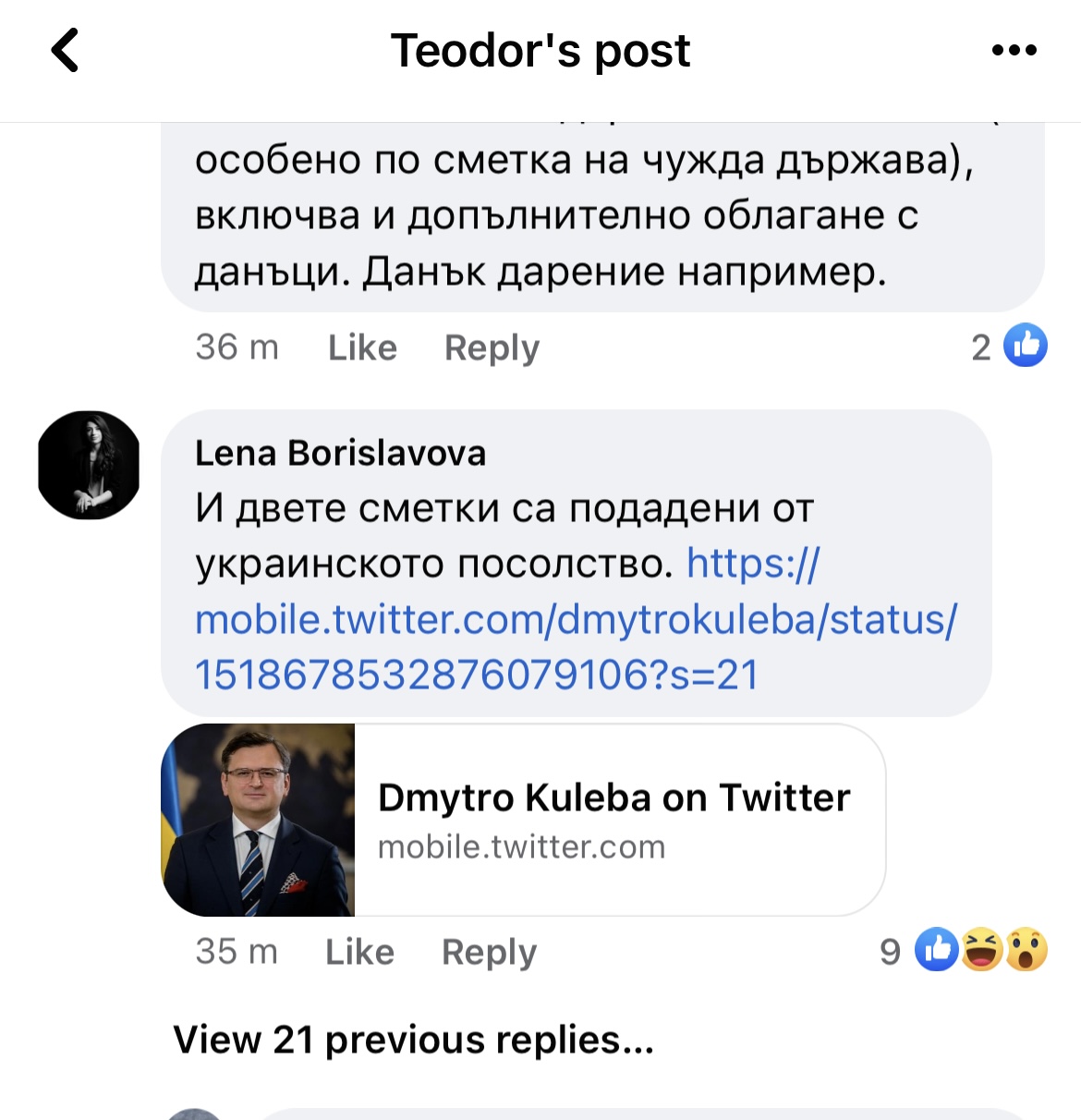The height and width of the screenshot is (1120, 1081).
Task: Tap the Dmytro Kuleba preview thumbnail photo
Action: (x=259, y=820)
